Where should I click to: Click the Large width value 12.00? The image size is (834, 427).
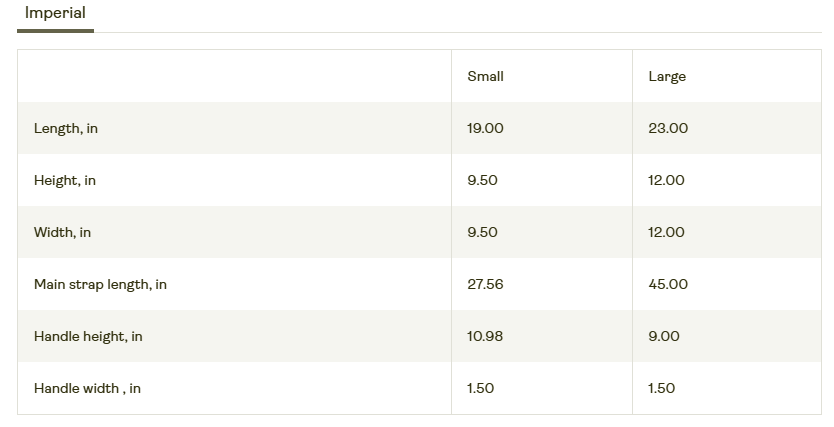[666, 233]
